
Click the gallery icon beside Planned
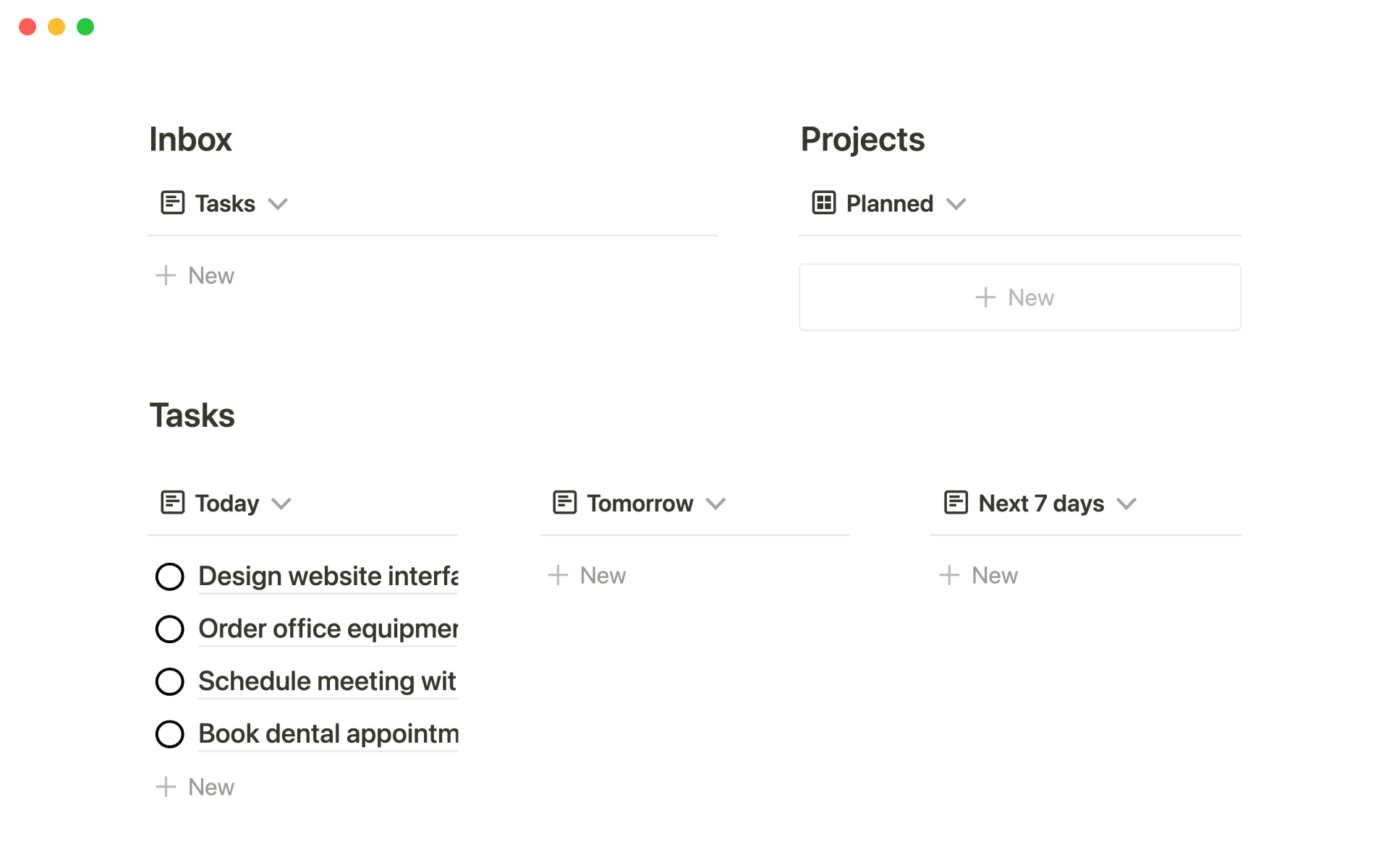click(823, 203)
